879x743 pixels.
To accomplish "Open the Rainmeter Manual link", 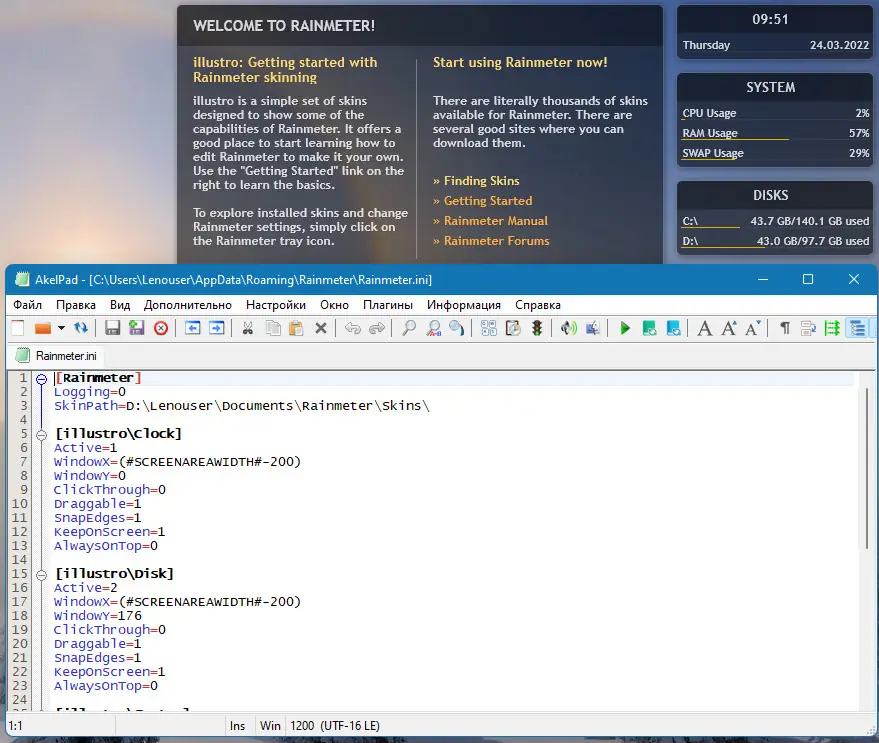I will pyautogui.click(x=496, y=221).
